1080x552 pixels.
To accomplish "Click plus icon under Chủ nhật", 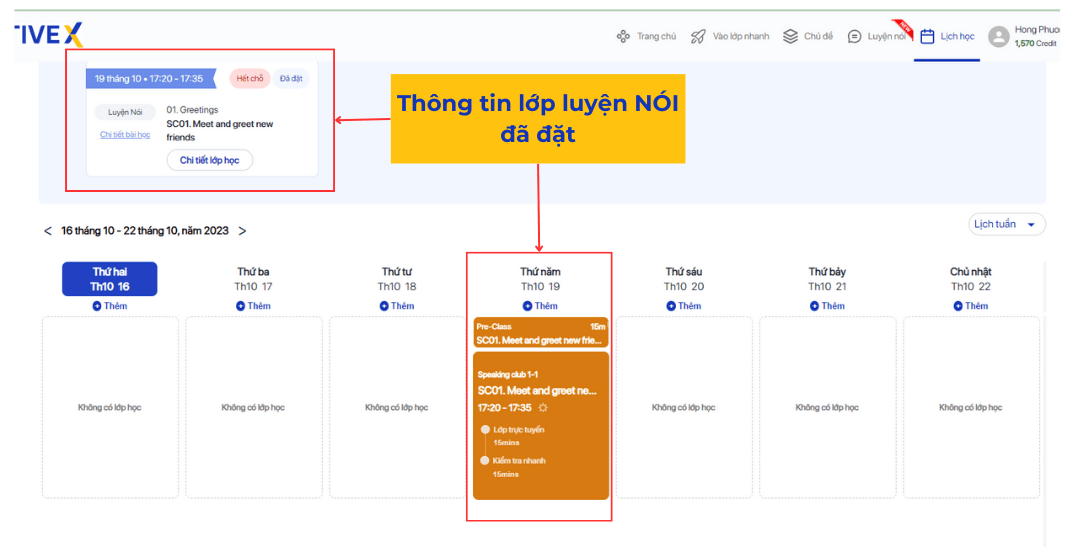I will point(958,306).
